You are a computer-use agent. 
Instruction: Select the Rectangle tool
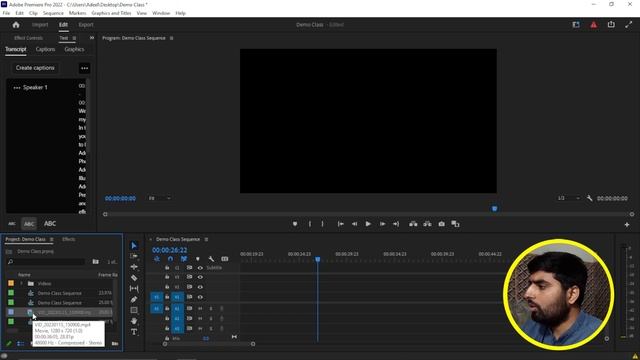(x=134, y=310)
